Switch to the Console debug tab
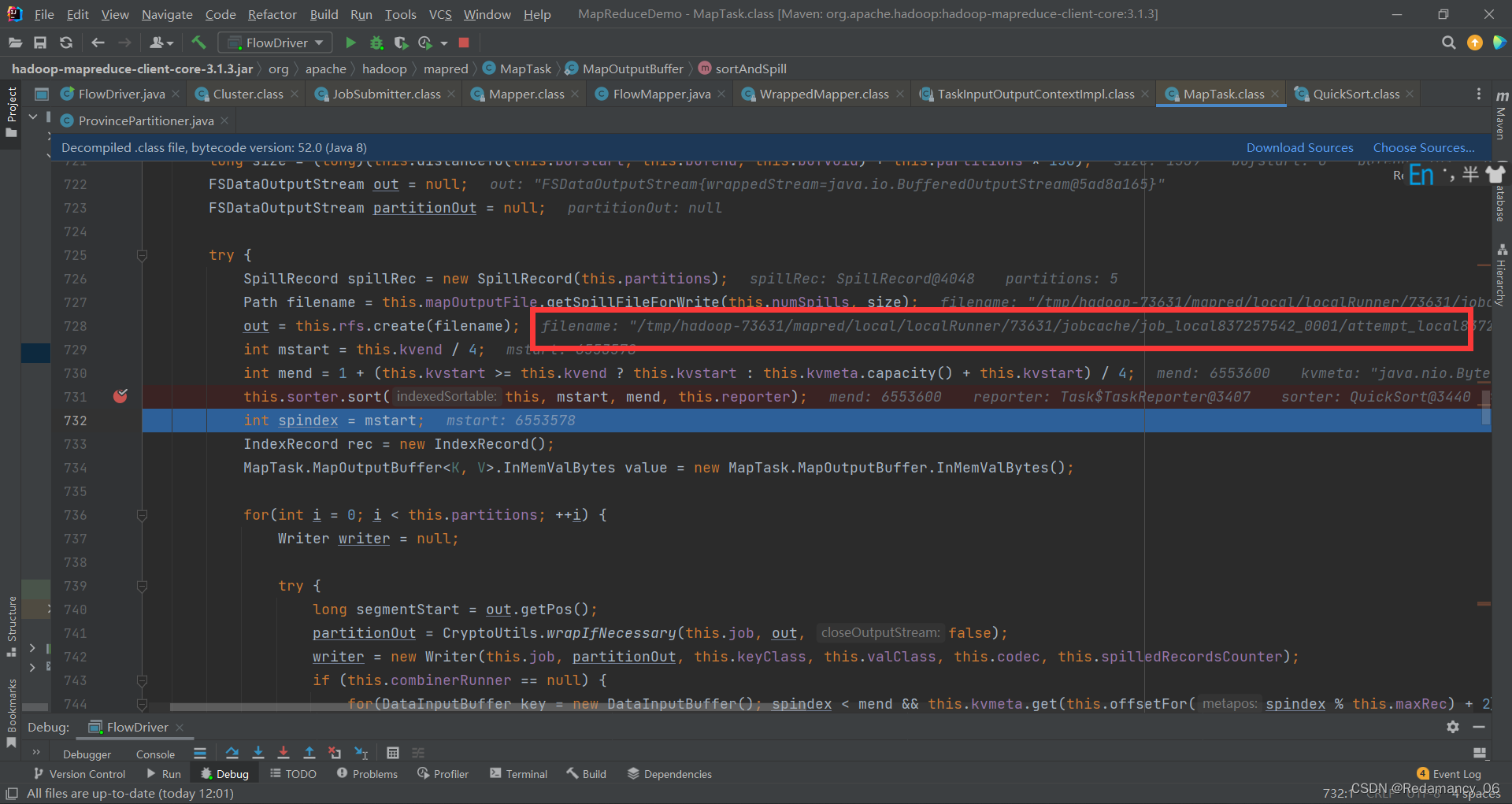Viewport: 1512px width, 804px height. click(x=155, y=754)
